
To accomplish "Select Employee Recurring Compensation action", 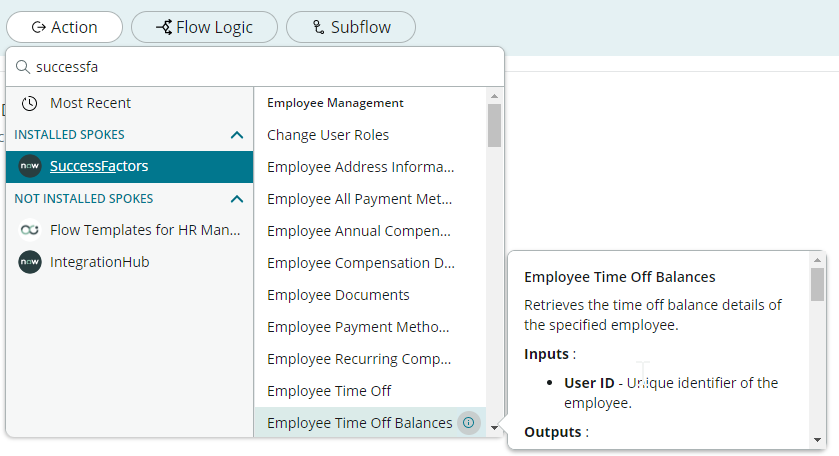I will pos(370,359).
